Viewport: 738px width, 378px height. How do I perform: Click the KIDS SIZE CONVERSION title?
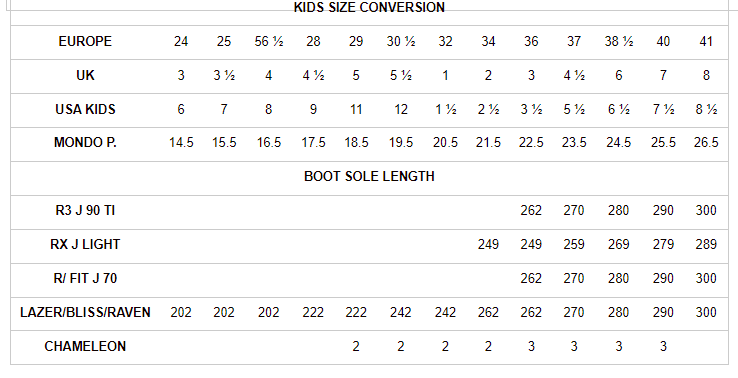[x=369, y=8]
